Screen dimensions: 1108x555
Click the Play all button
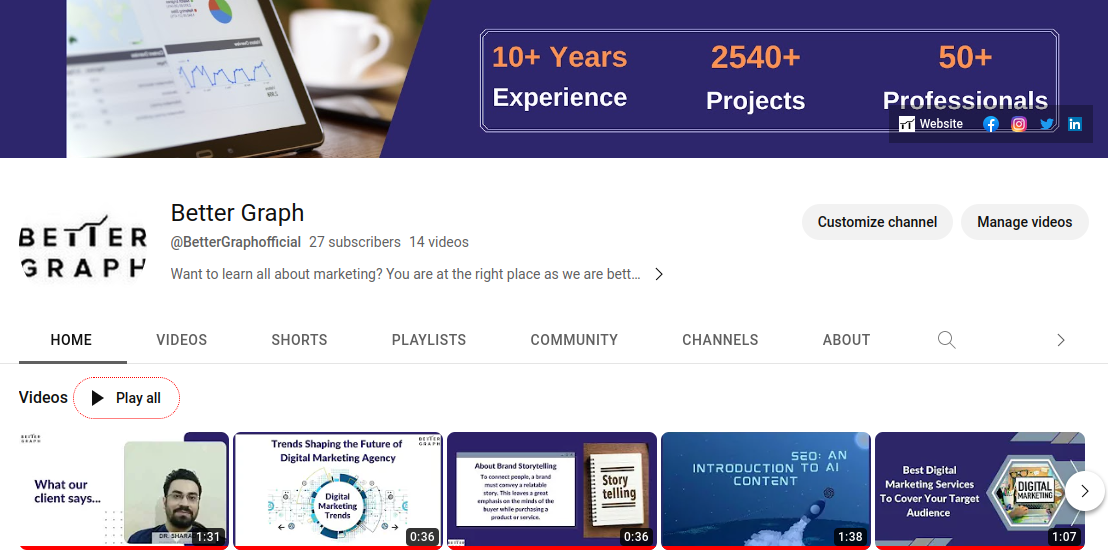pyautogui.click(x=126, y=398)
